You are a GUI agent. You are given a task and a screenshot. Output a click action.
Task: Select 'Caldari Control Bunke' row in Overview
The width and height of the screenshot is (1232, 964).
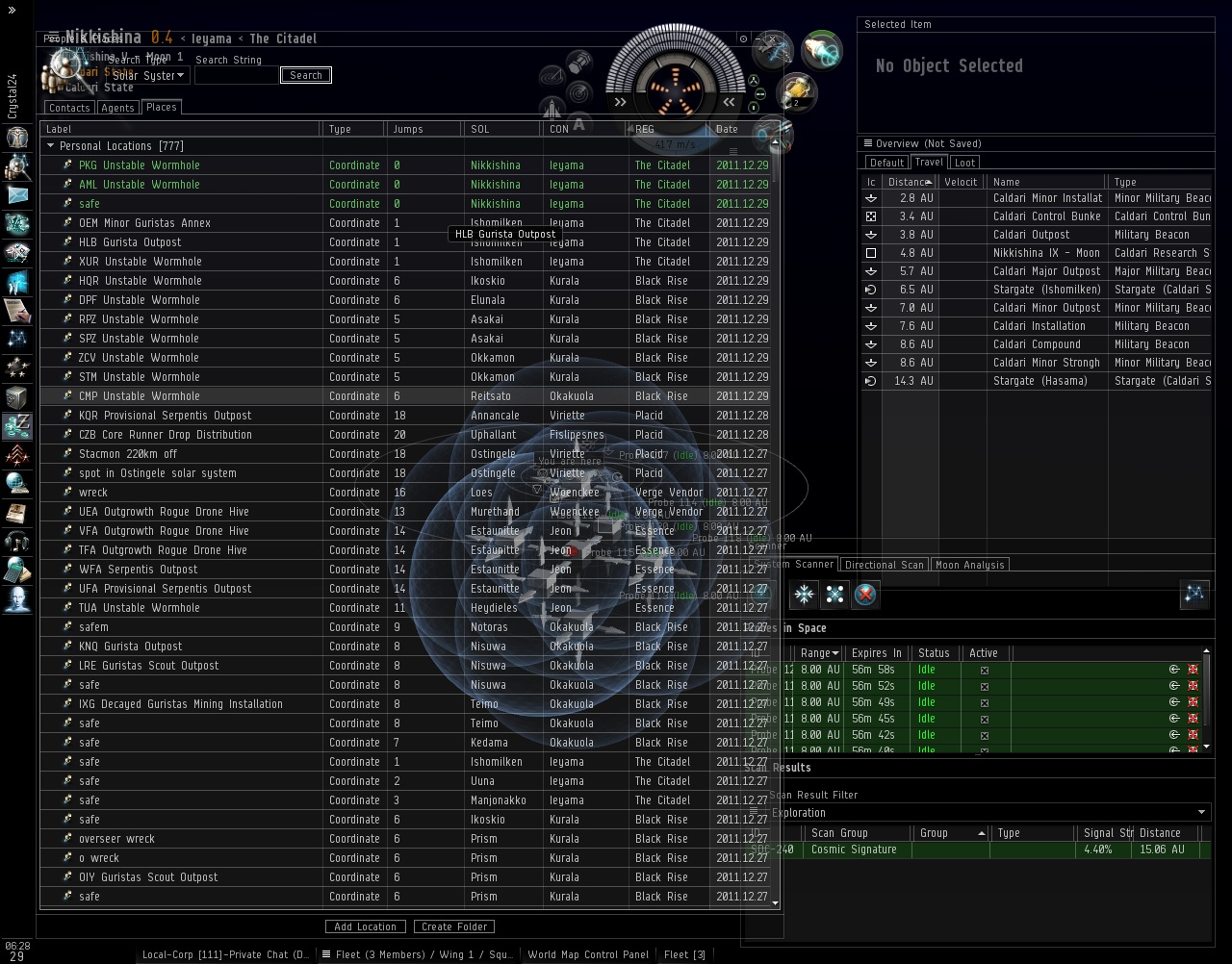(1038, 216)
